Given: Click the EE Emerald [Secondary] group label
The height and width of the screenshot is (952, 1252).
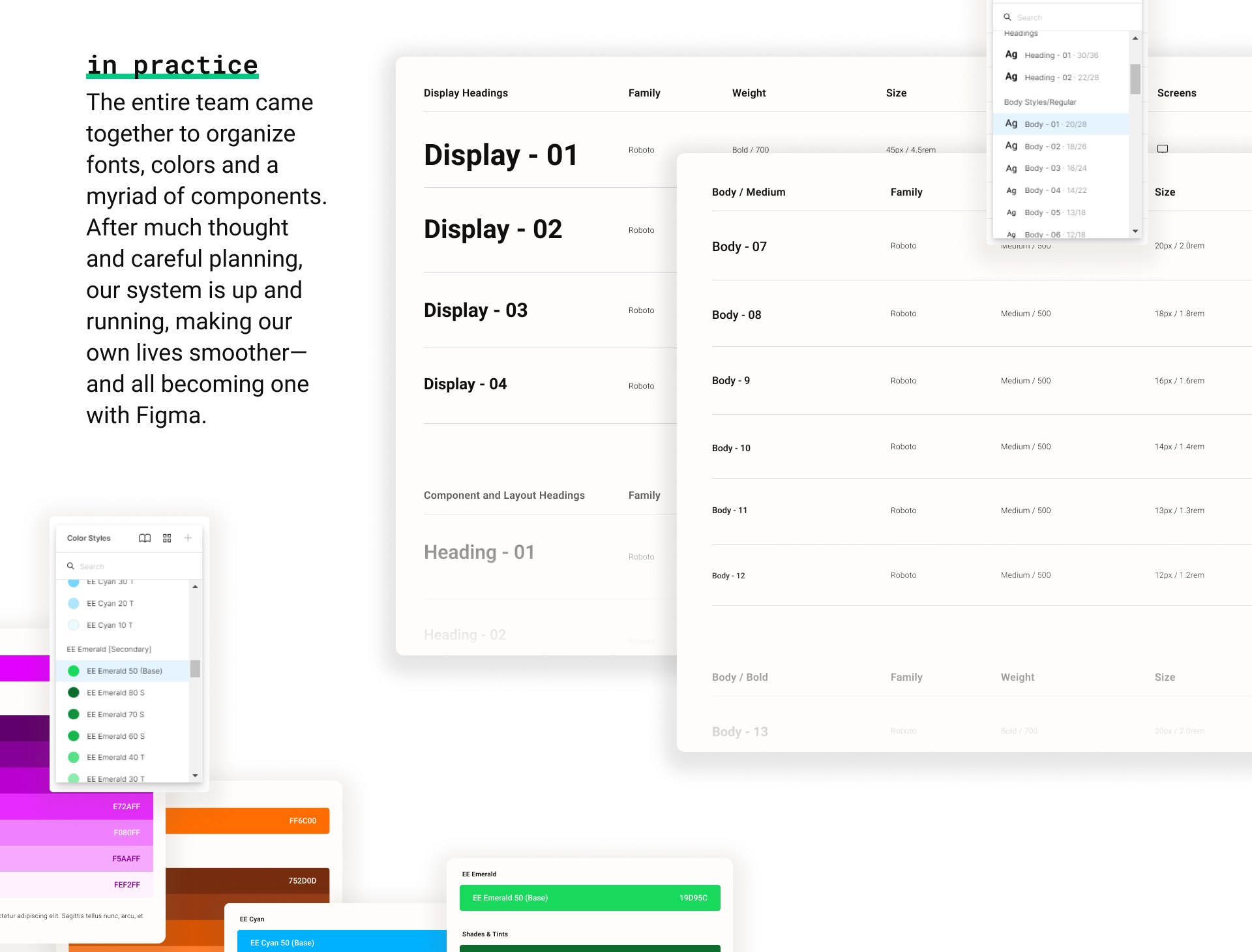Looking at the screenshot, I should pos(109,649).
